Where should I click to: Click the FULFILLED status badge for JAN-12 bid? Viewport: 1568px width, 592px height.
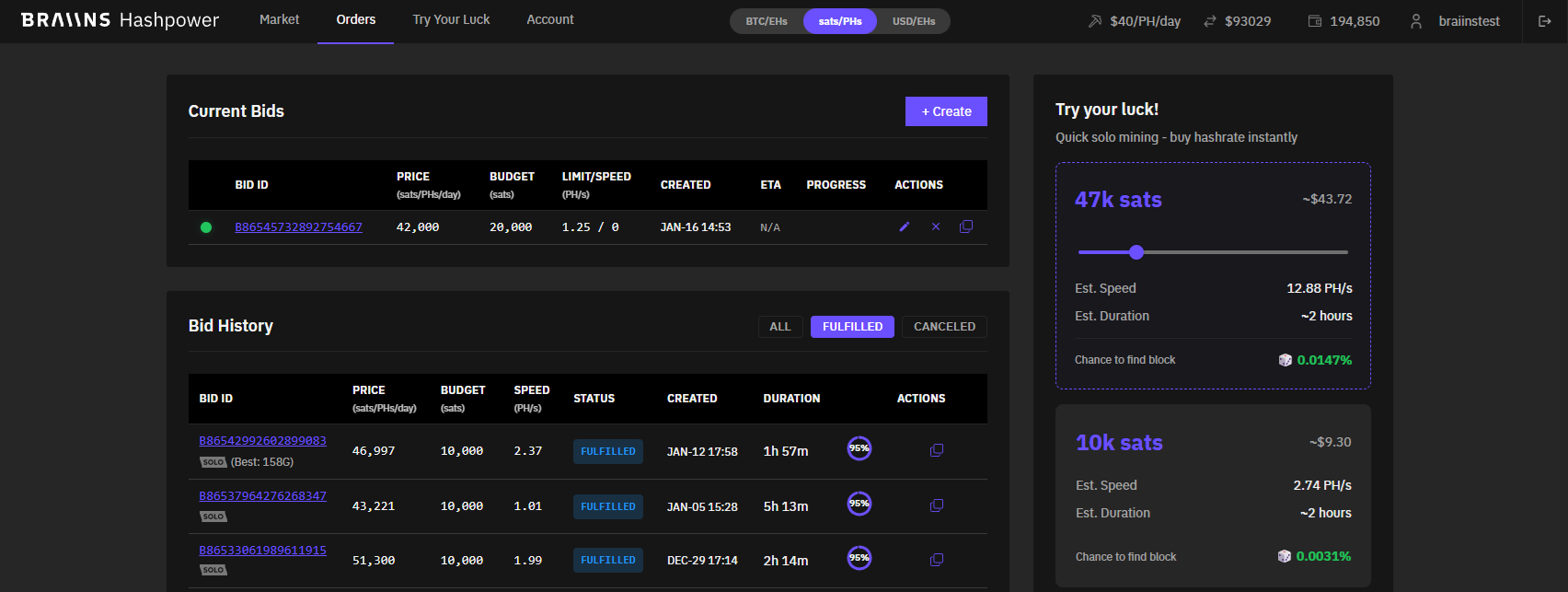coord(608,451)
